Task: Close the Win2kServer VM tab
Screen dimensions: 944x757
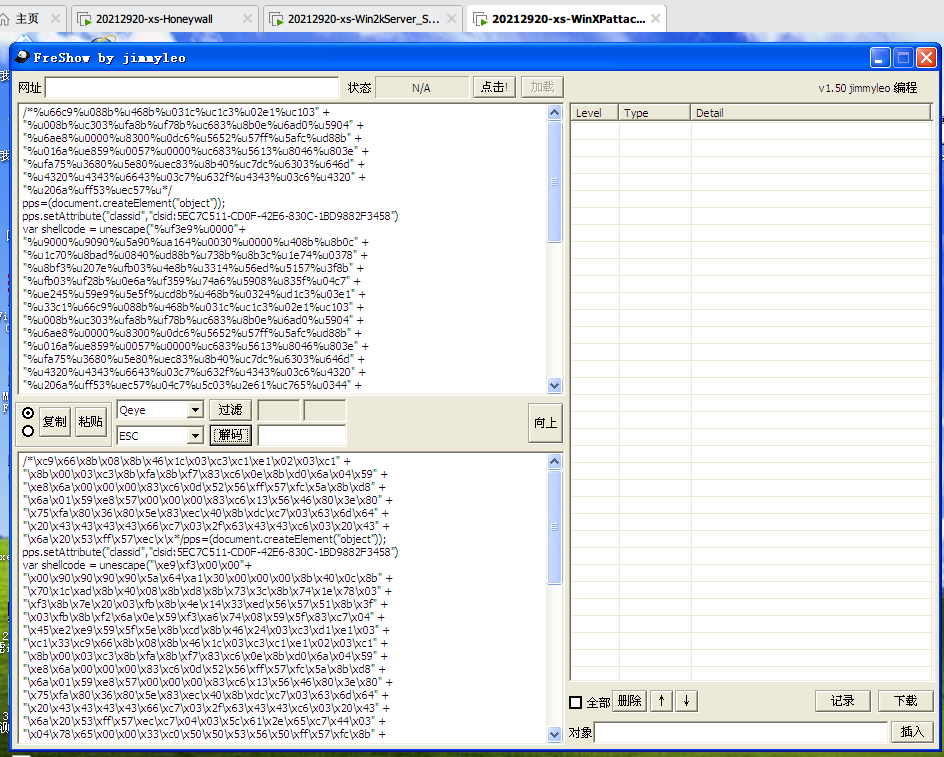Action: click(x=452, y=19)
